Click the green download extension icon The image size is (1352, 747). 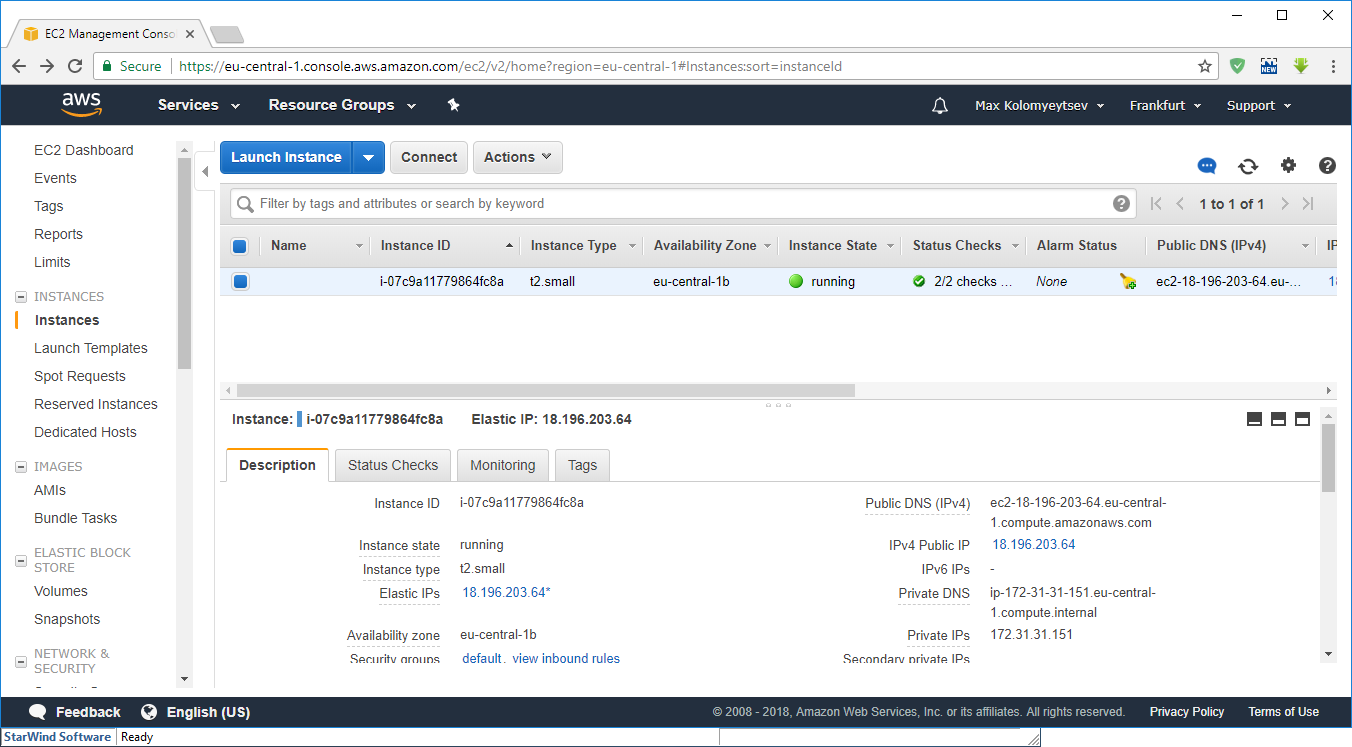pos(1301,66)
